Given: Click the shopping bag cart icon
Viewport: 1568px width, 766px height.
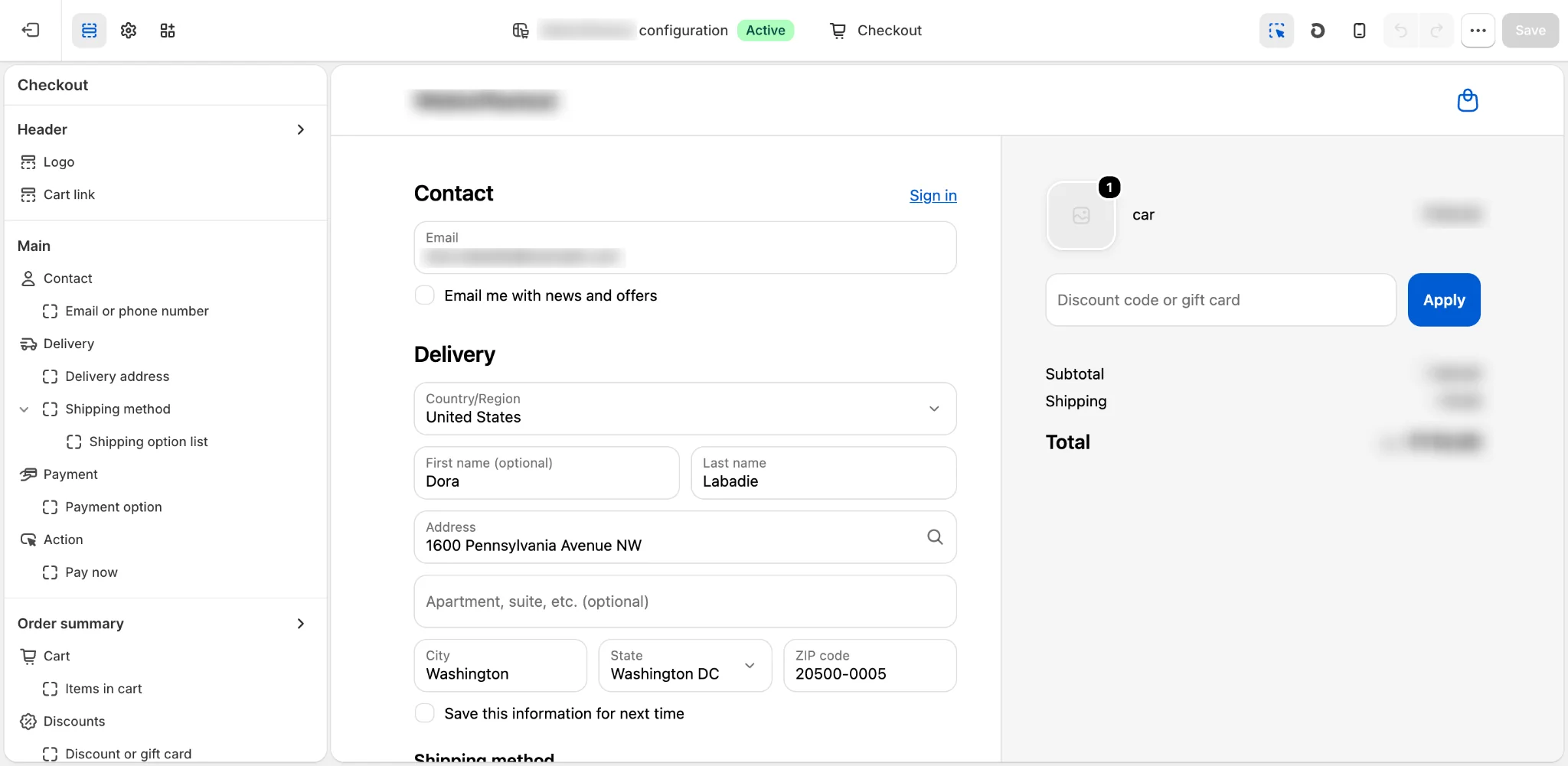Looking at the screenshot, I should tap(1467, 100).
